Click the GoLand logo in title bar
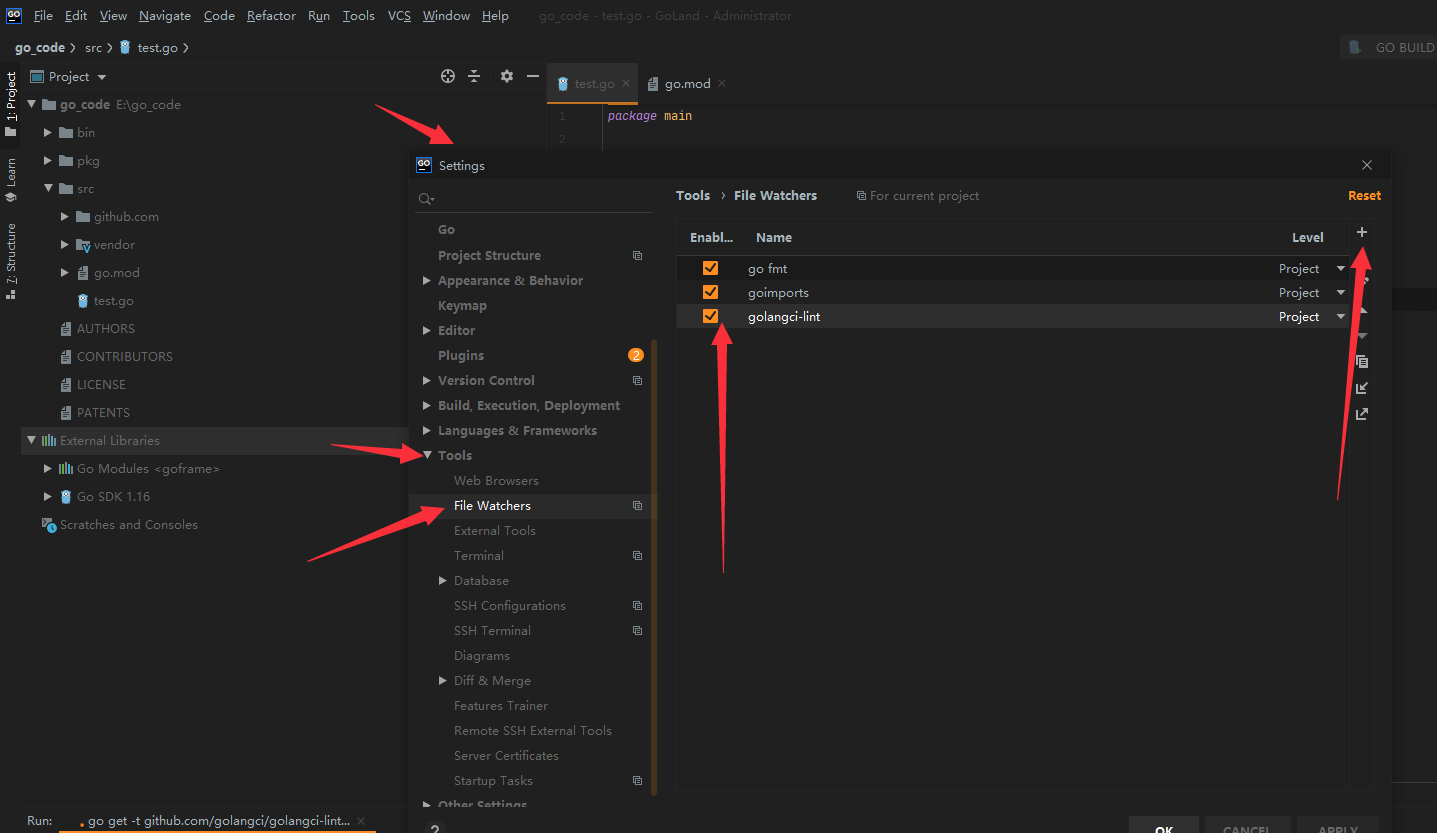Image resolution: width=1437 pixels, height=833 pixels. click(14, 15)
